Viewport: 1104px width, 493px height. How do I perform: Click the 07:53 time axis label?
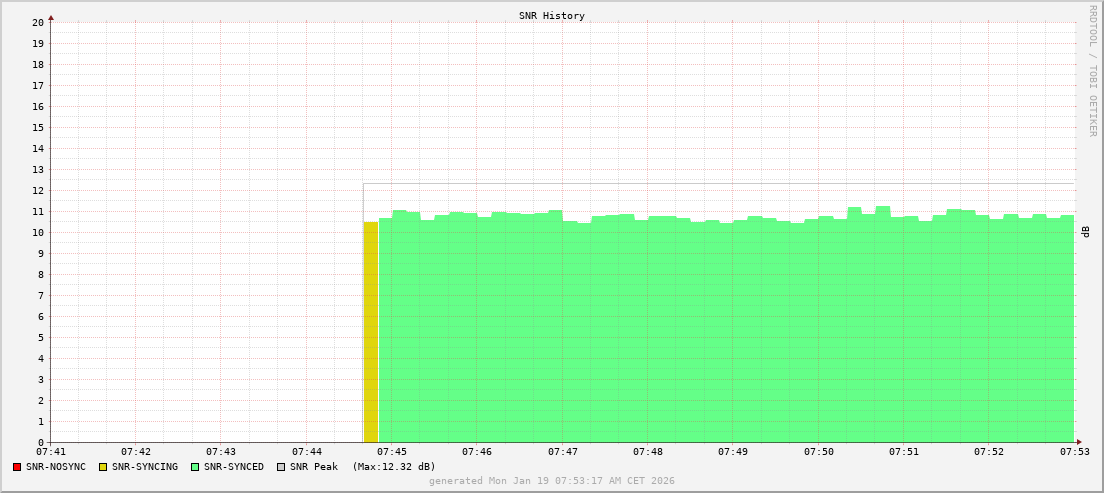(x=1074, y=453)
